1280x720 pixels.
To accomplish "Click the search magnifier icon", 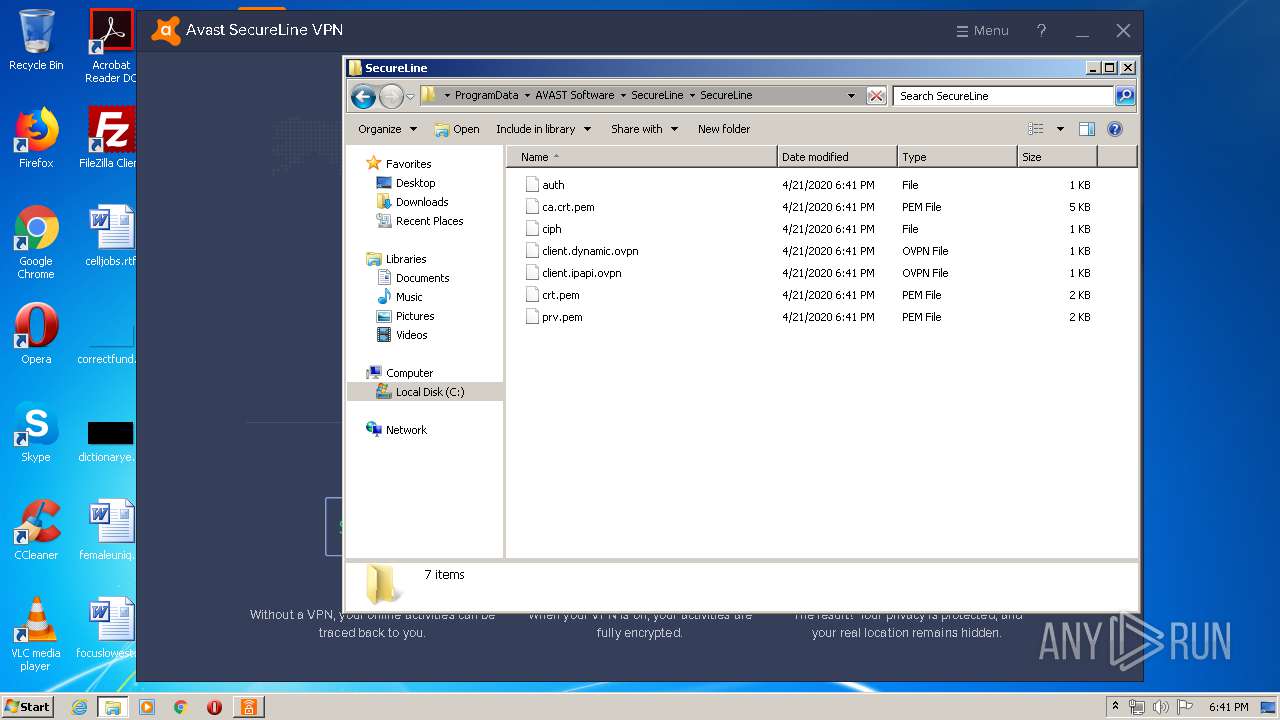I will coord(1125,96).
